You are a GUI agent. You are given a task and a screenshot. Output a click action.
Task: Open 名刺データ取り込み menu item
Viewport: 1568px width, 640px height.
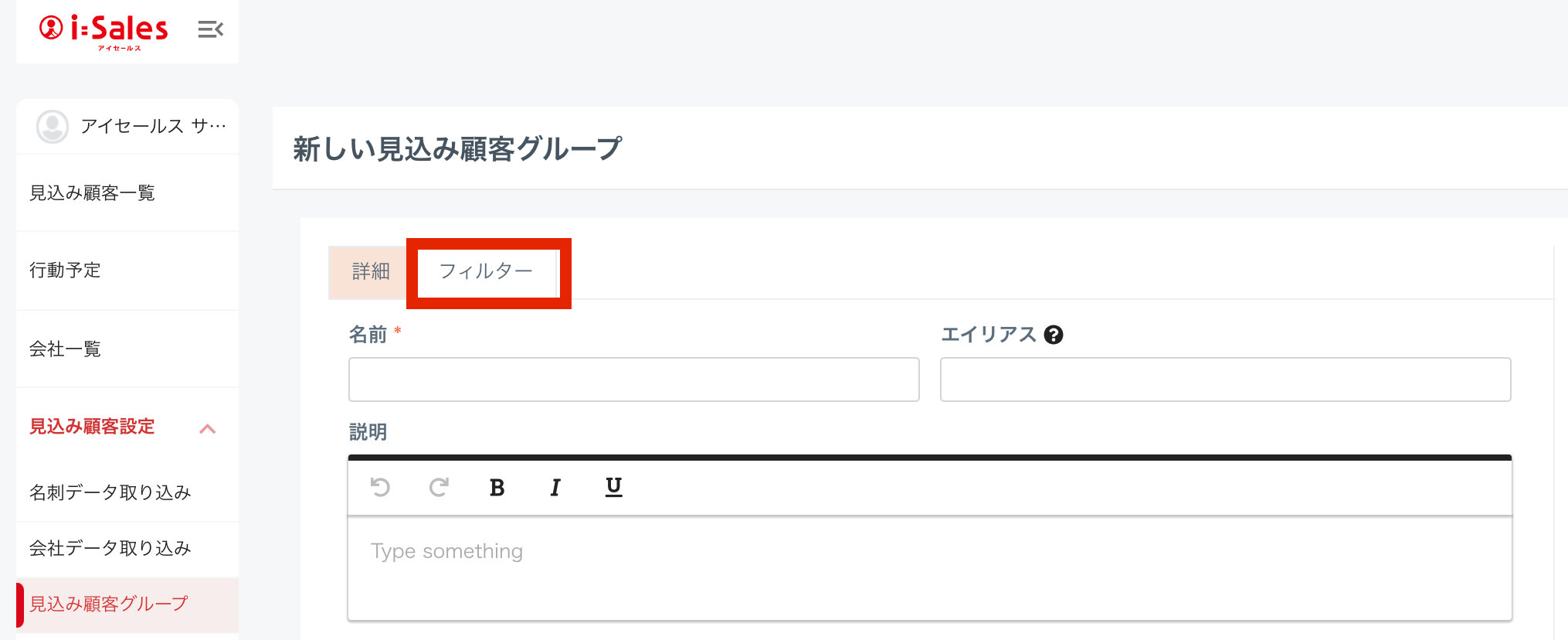click(x=110, y=493)
